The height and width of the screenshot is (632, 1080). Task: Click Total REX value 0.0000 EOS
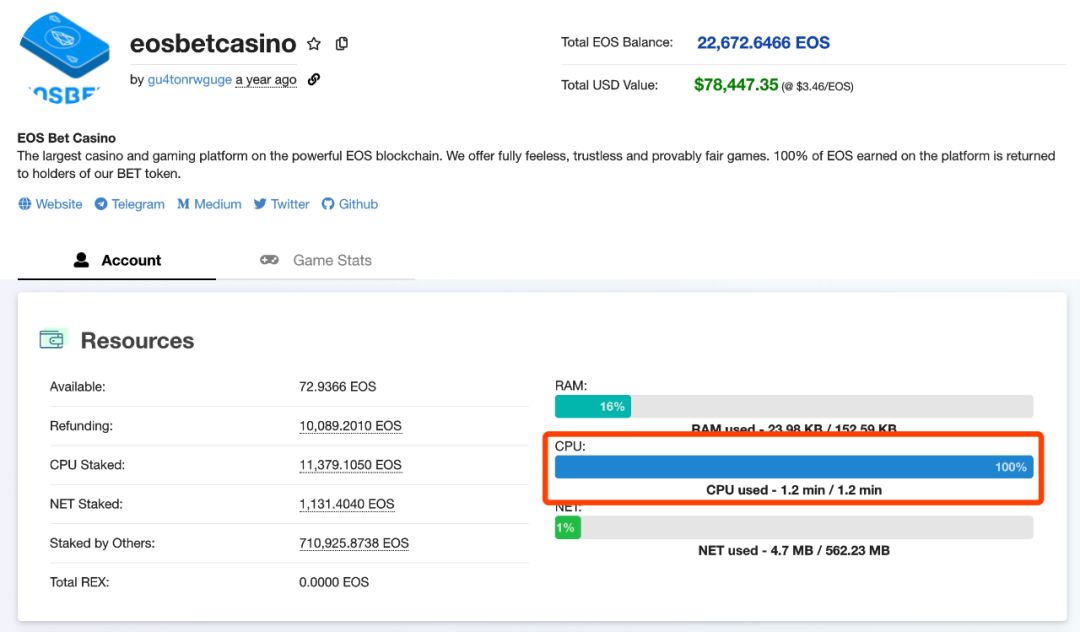(334, 582)
